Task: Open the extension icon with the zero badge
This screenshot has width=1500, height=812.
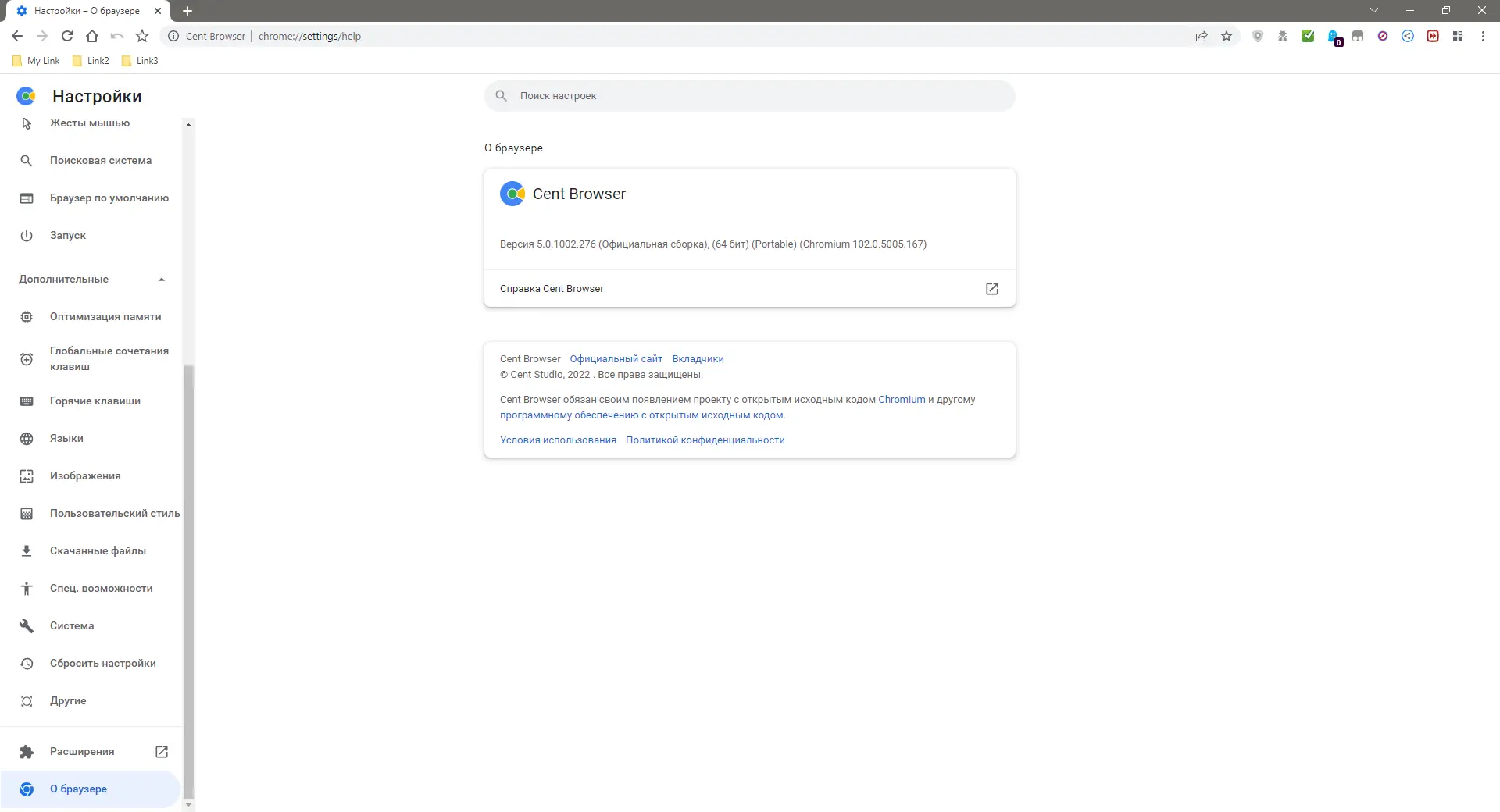Action: click(x=1334, y=37)
